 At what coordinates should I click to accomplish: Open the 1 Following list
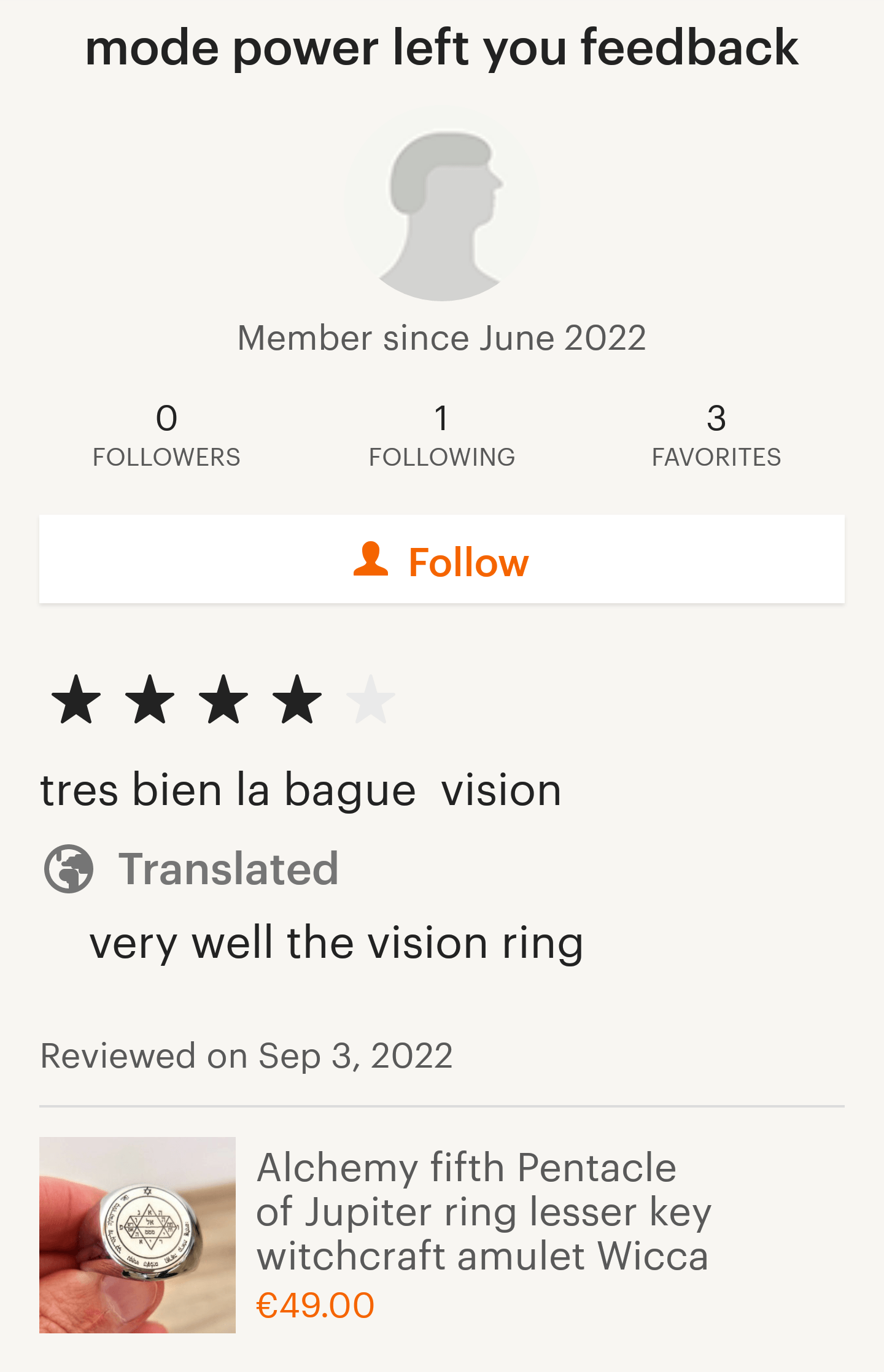[442, 435]
